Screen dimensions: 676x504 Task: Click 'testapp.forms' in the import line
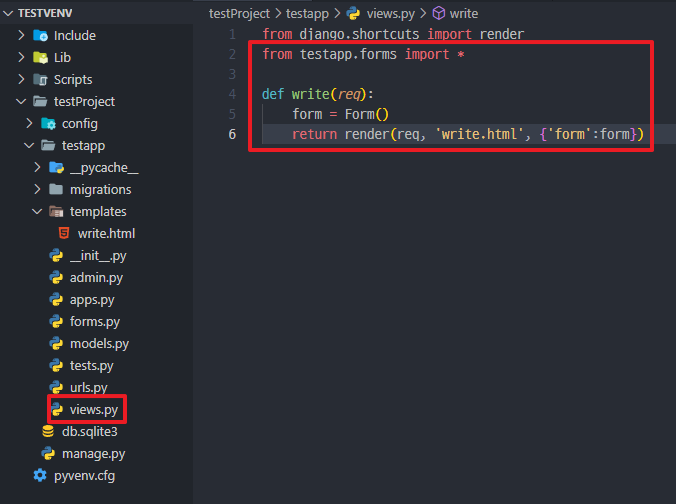[x=348, y=54]
